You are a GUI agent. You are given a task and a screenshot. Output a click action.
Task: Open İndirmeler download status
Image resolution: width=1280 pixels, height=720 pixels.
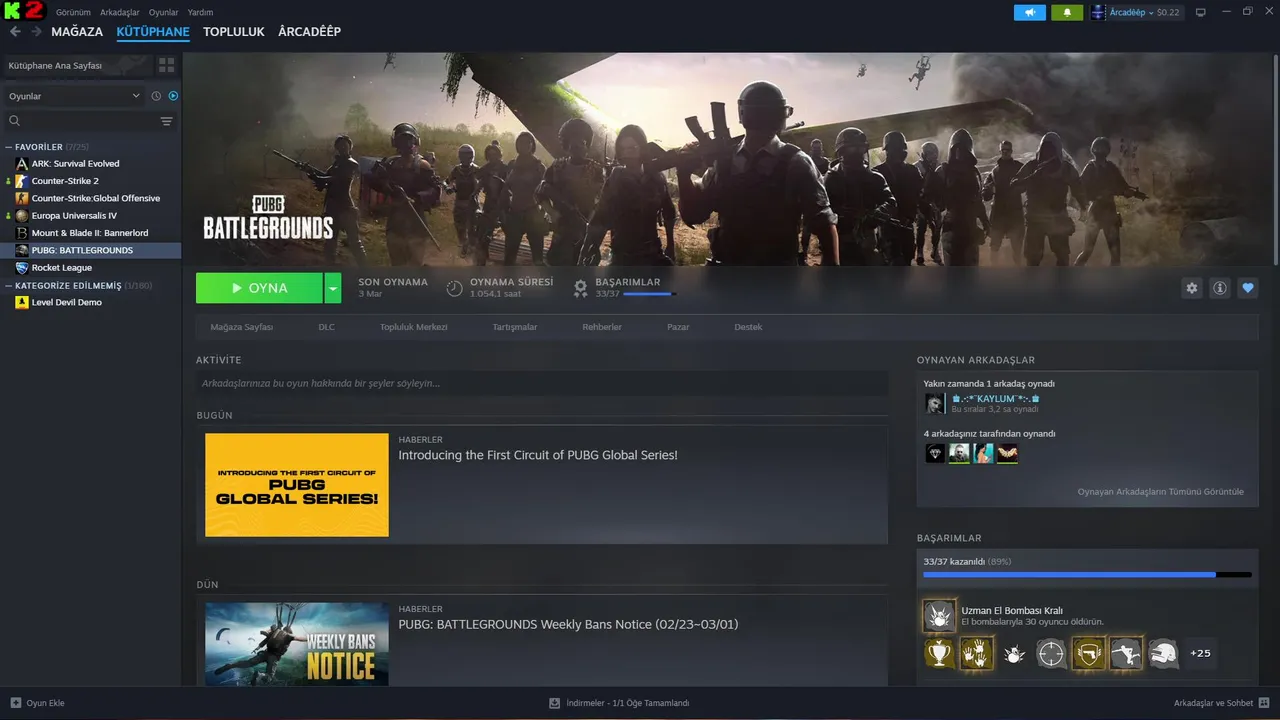(619, 703)
